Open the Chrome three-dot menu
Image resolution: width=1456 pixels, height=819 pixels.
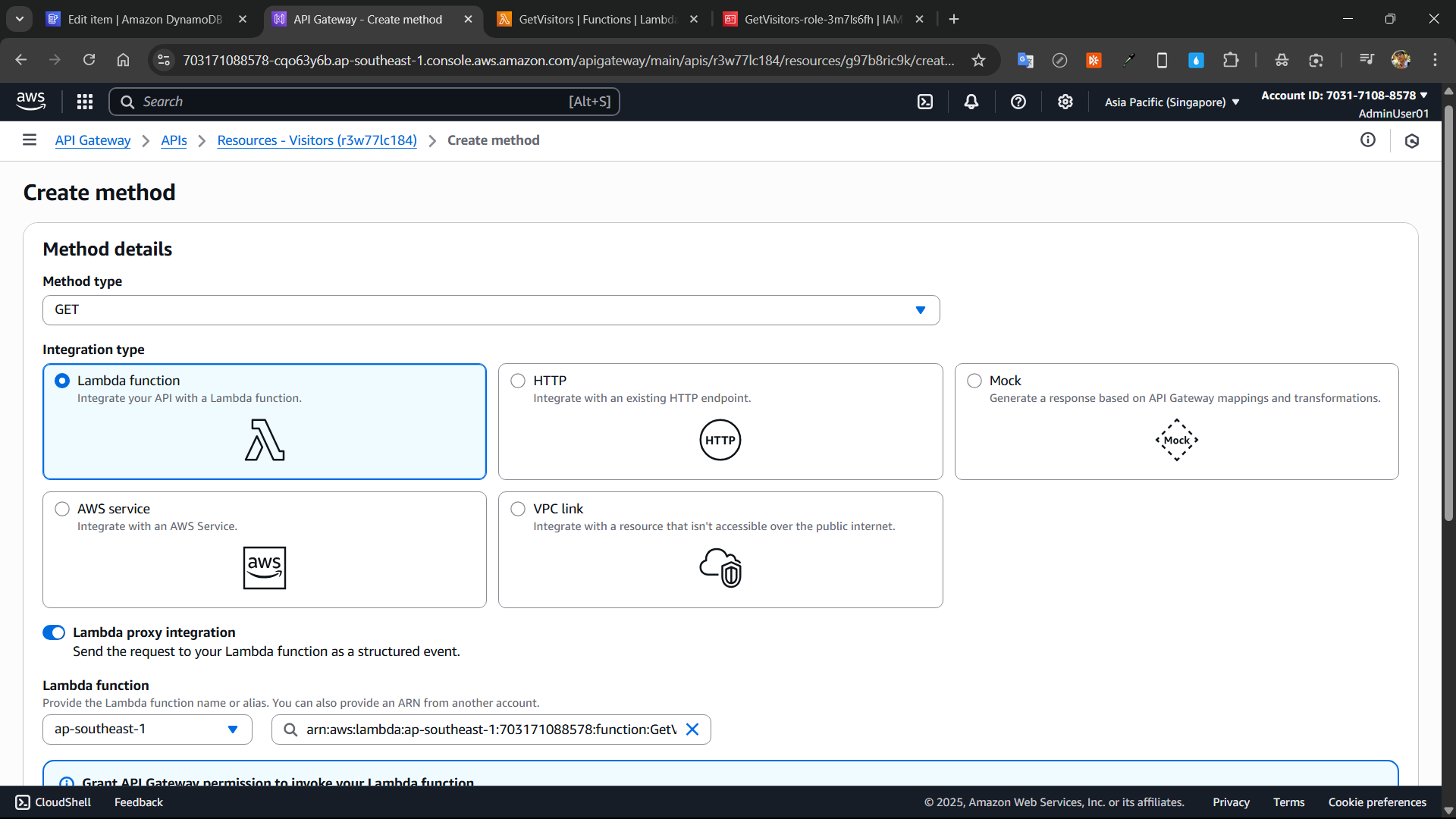click(1435, 60)
